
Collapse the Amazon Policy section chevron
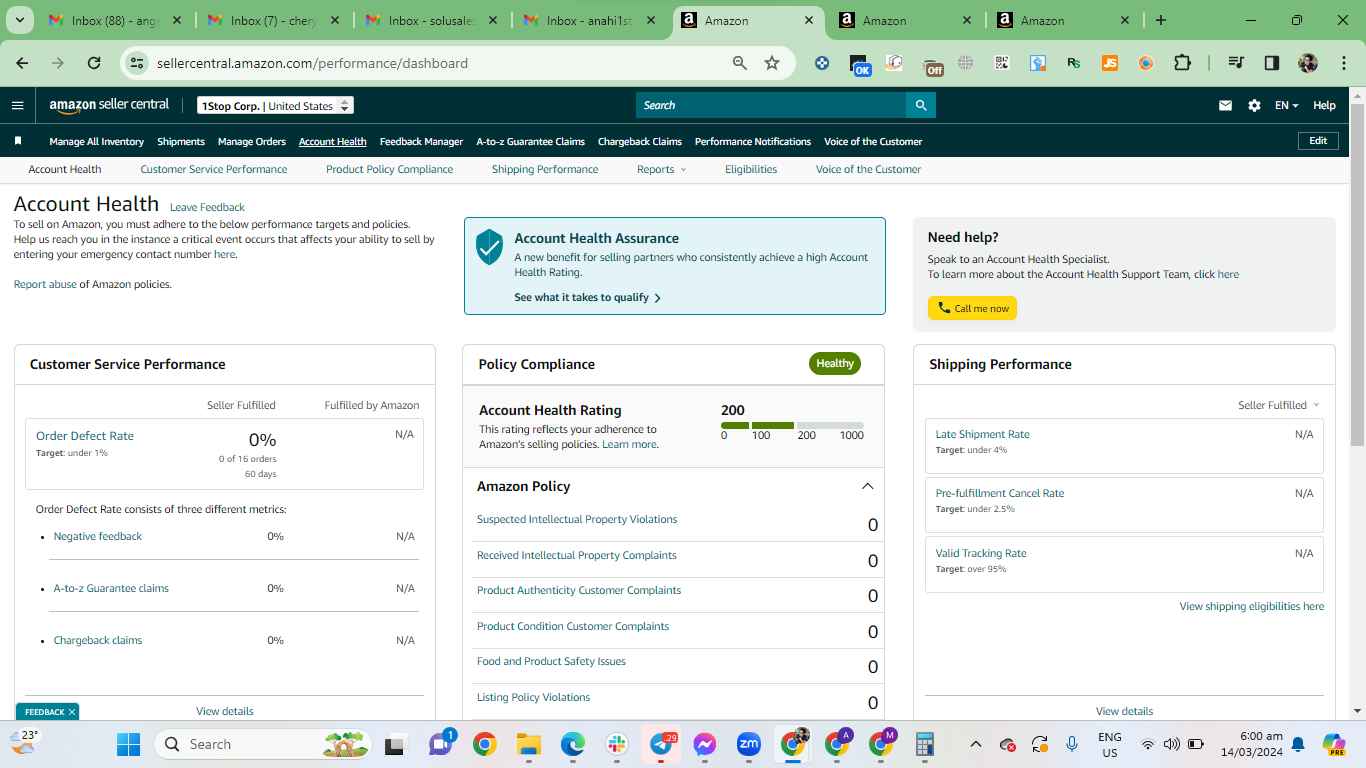(867, 486)
